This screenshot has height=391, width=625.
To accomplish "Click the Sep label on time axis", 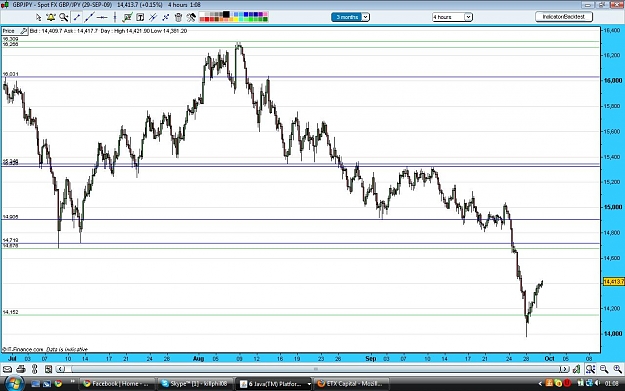I will (371, 358).
